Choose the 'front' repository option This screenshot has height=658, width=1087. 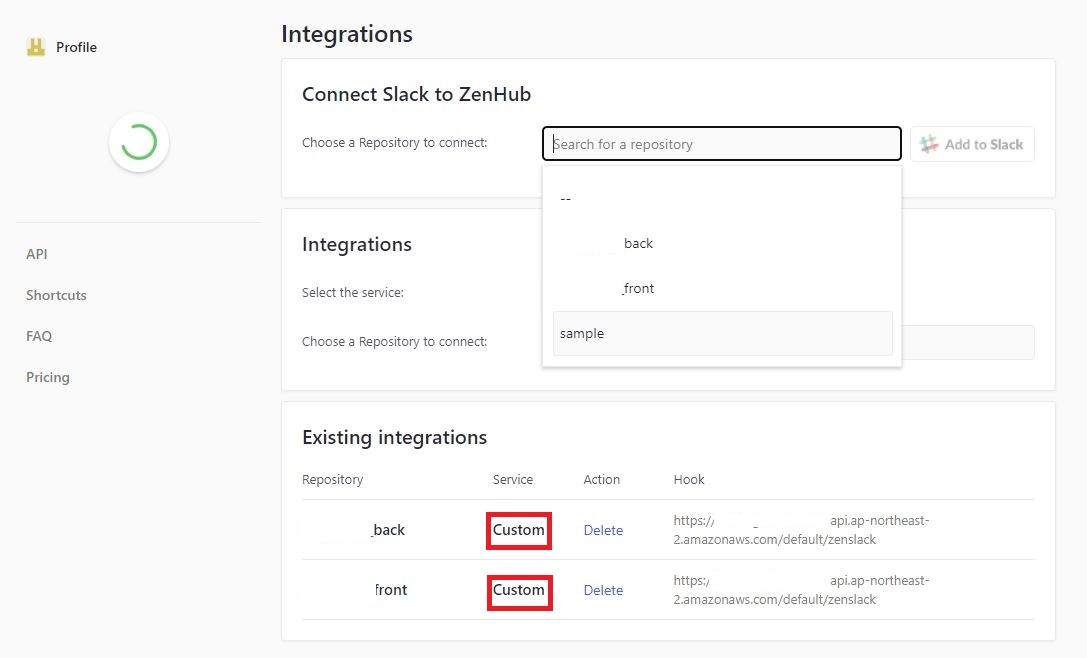click(722, 288)
